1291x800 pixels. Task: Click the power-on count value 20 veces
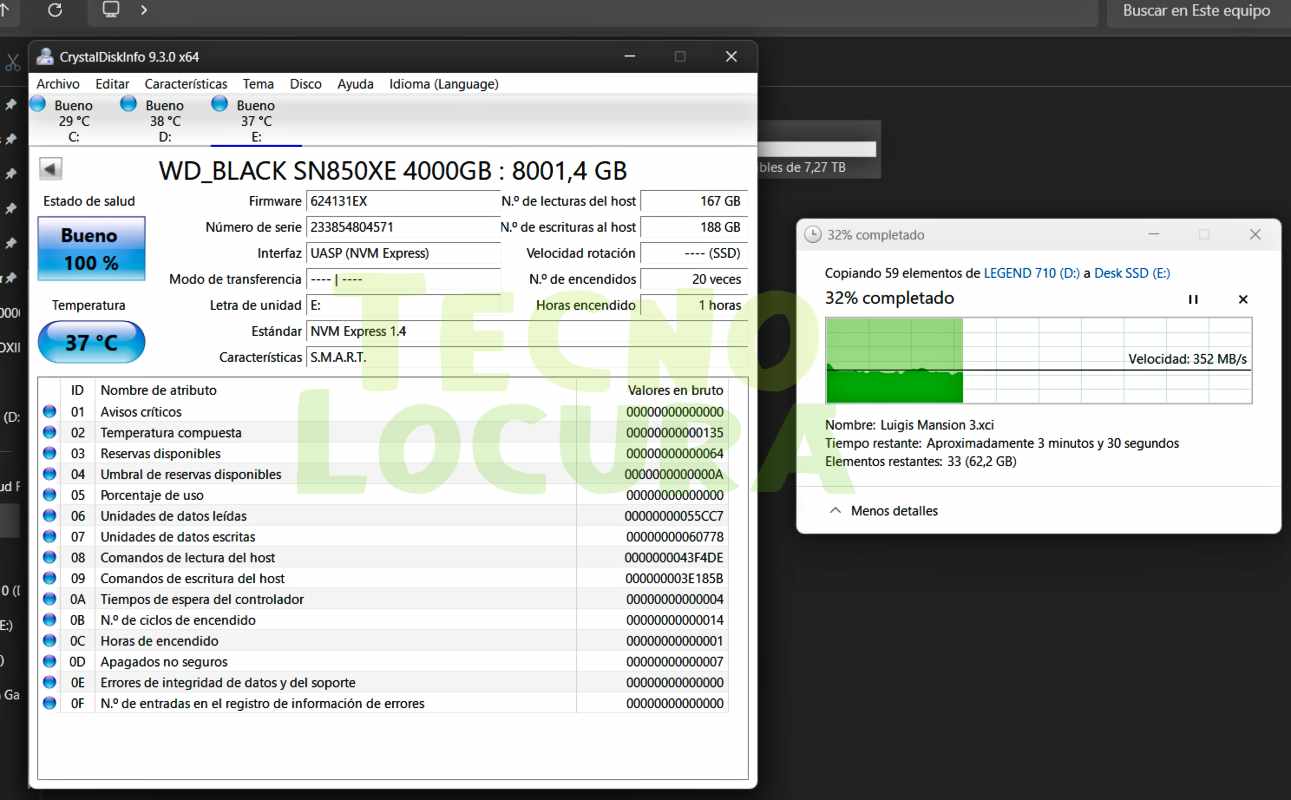694,280
